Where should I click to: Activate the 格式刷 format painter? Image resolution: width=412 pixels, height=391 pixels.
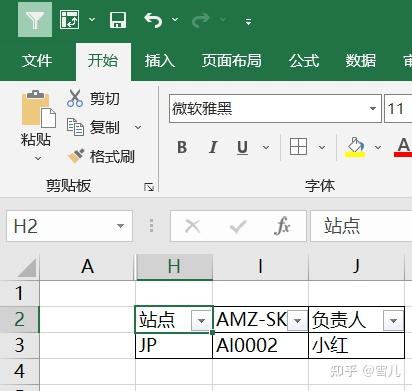pyautogui.click(x=101, y=156)
